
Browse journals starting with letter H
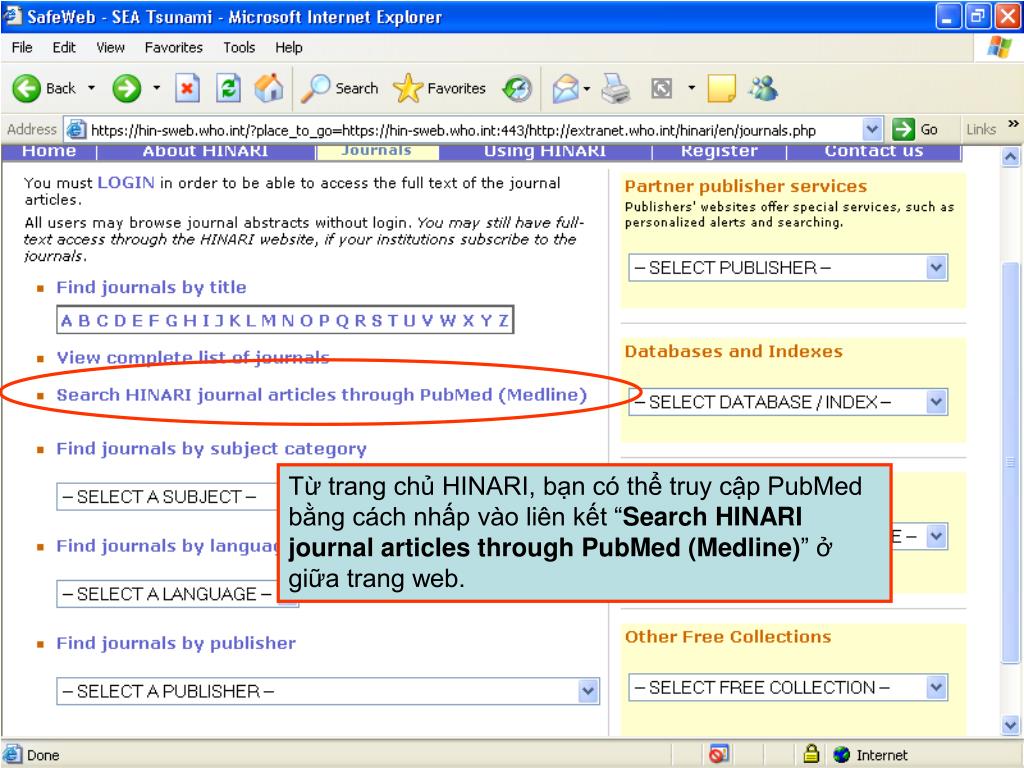(189, 321)
